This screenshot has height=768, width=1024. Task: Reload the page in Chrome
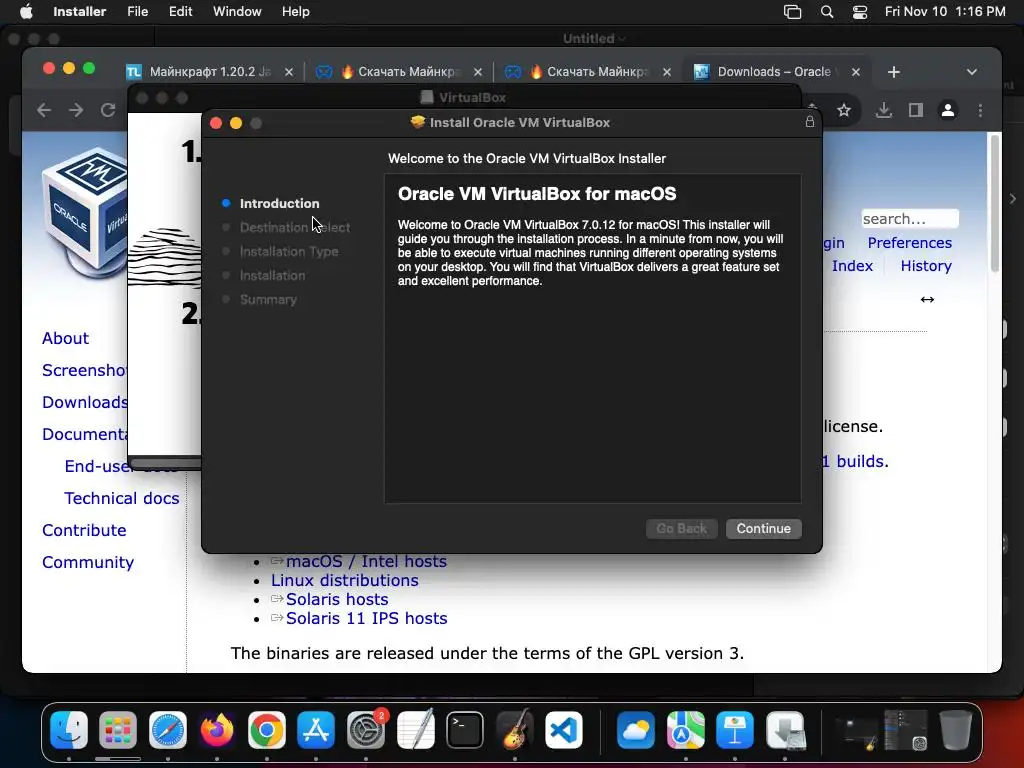108,110
